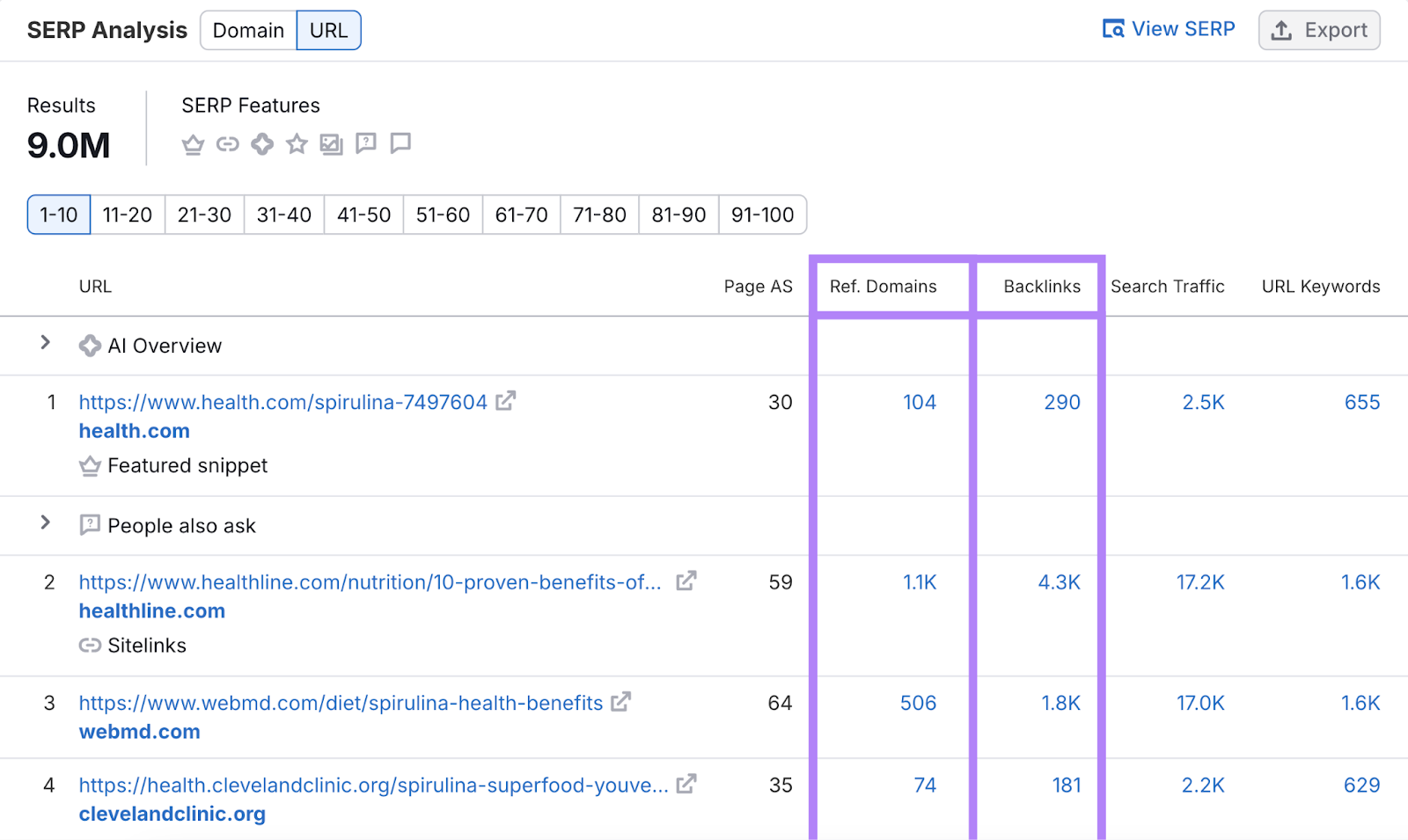The height and width of the screenshot is (840, 1408).
Task: Select the Sitelinks link icon under SERP Features
Action: point(227,143)
